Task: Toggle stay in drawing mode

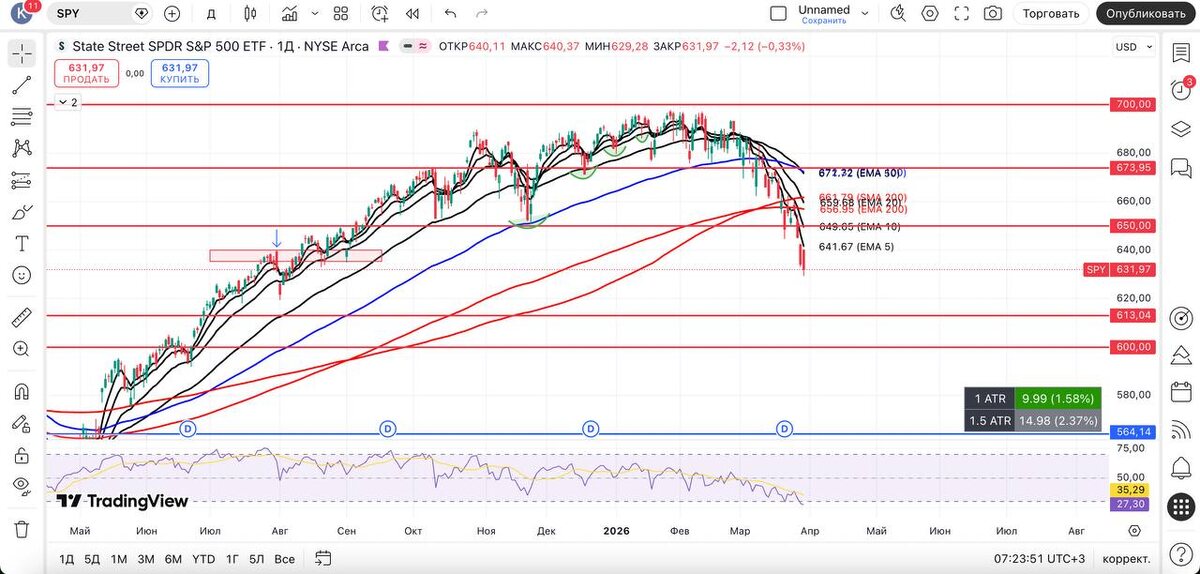Action: [x=21, y=423]
